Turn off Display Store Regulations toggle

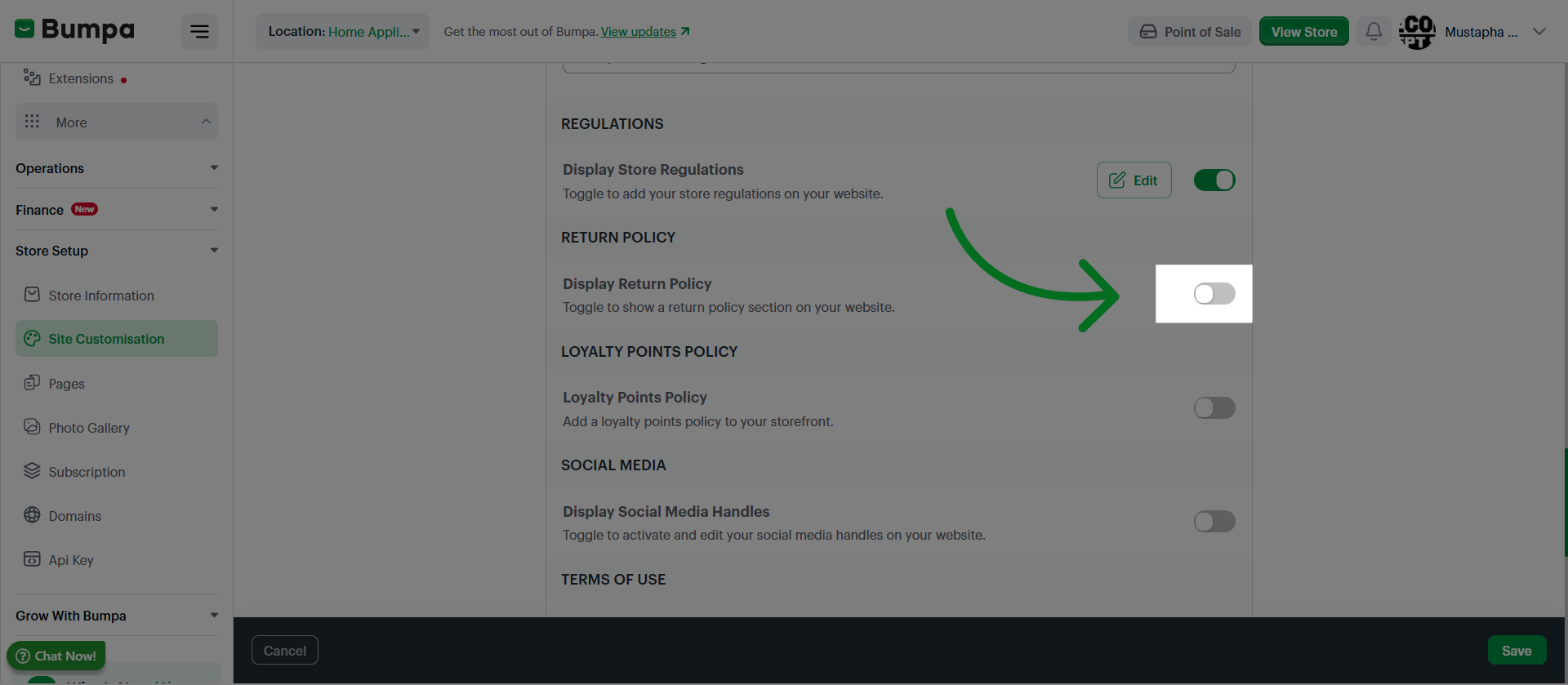1214,180
